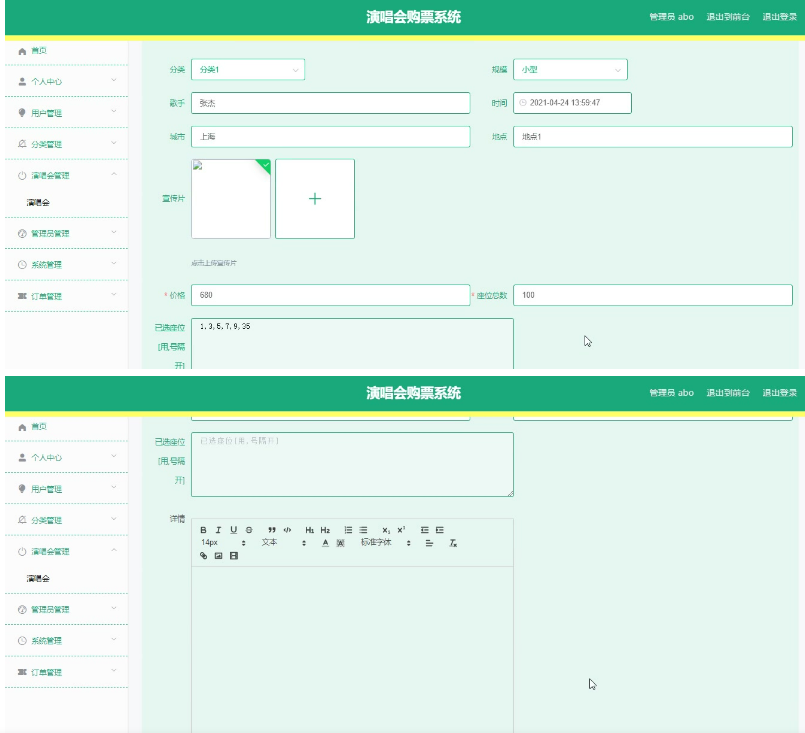Viewport: 805px width, 733px height.
Task: Create an ordered numbered list
Action: (348, 530)
